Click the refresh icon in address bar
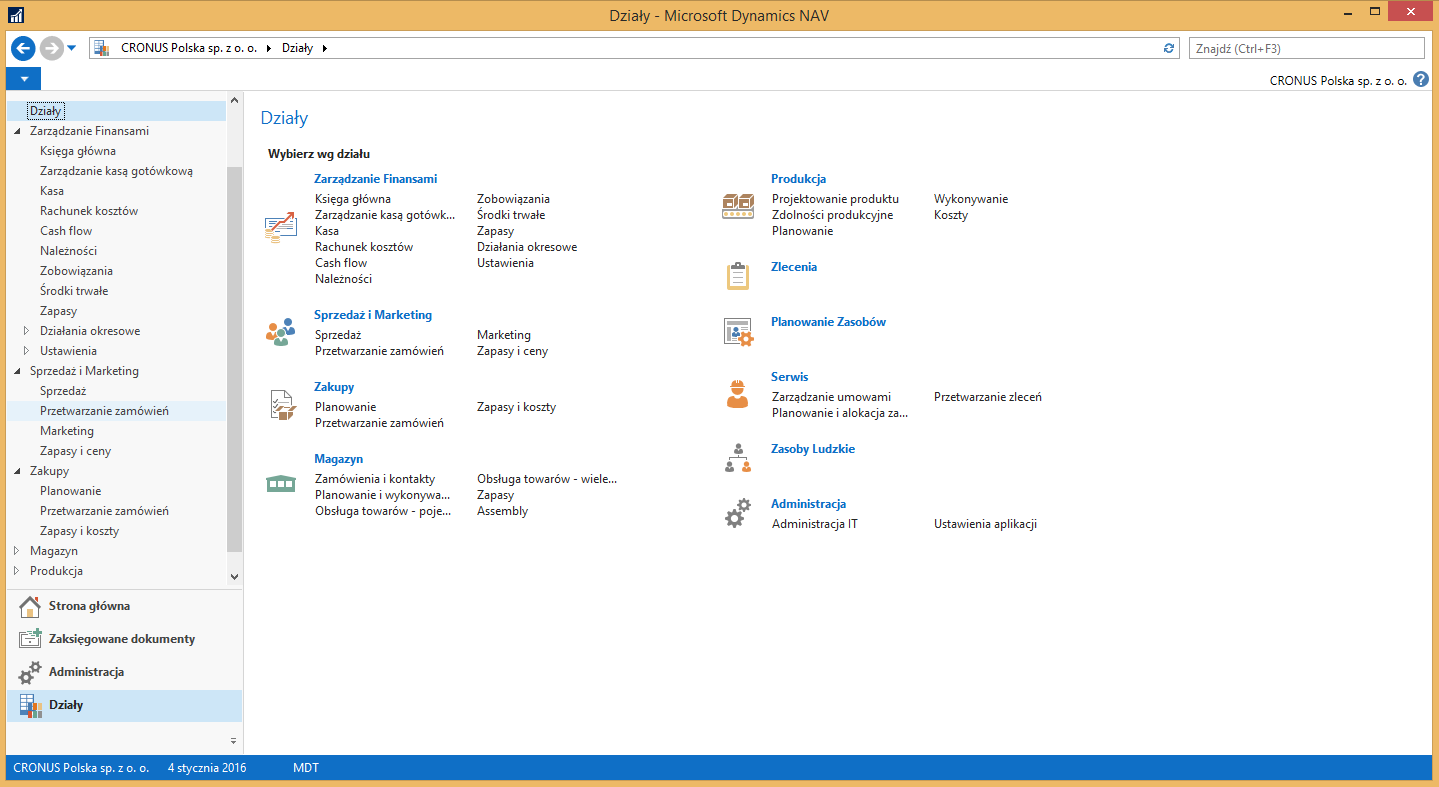The width and height of the screenshot is (1439, 787). (x=1169, y=48)
